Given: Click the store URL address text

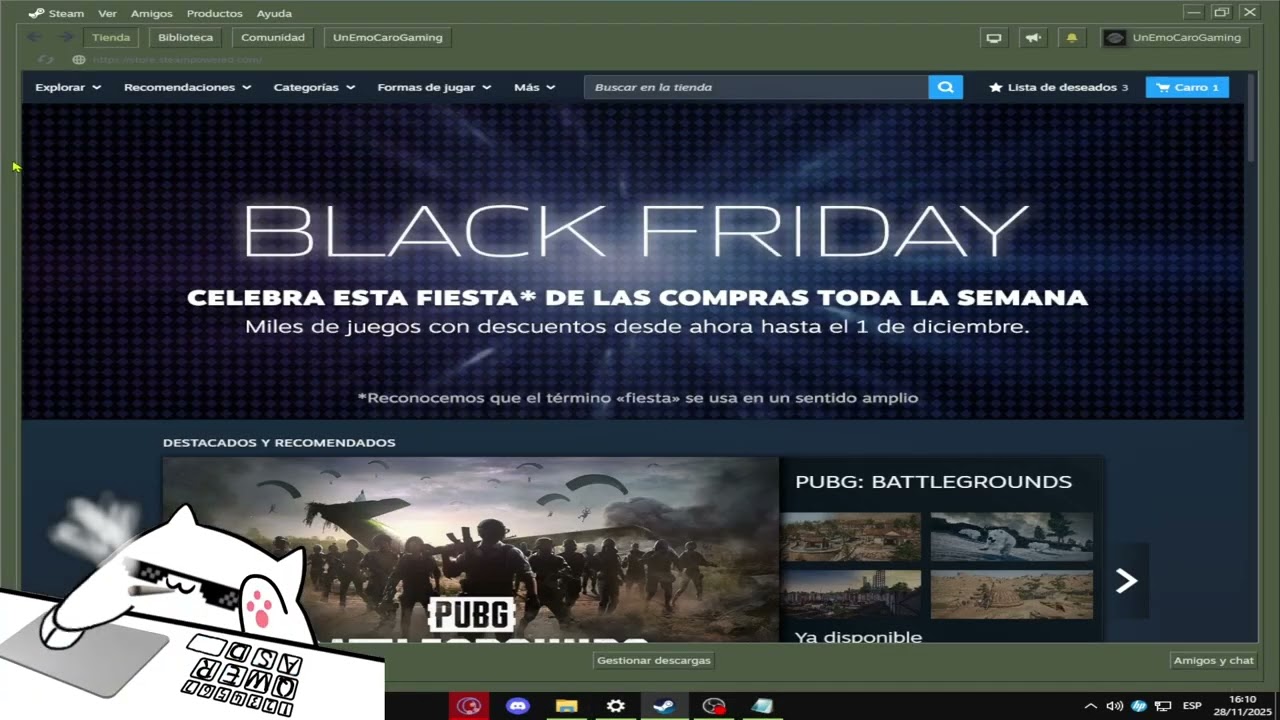Looking at the screenshot, I should pos(177,60).
